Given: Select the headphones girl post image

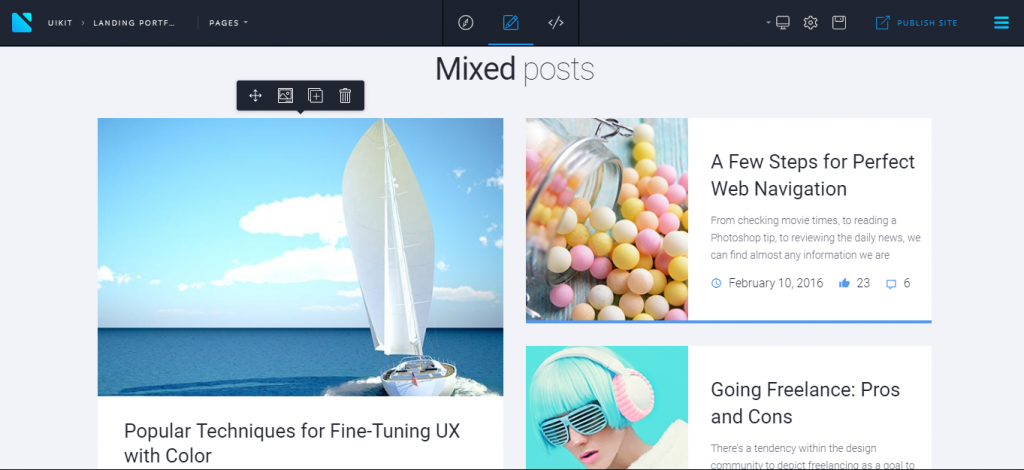Looking at the screenshot, I should (x=607, y=407).
